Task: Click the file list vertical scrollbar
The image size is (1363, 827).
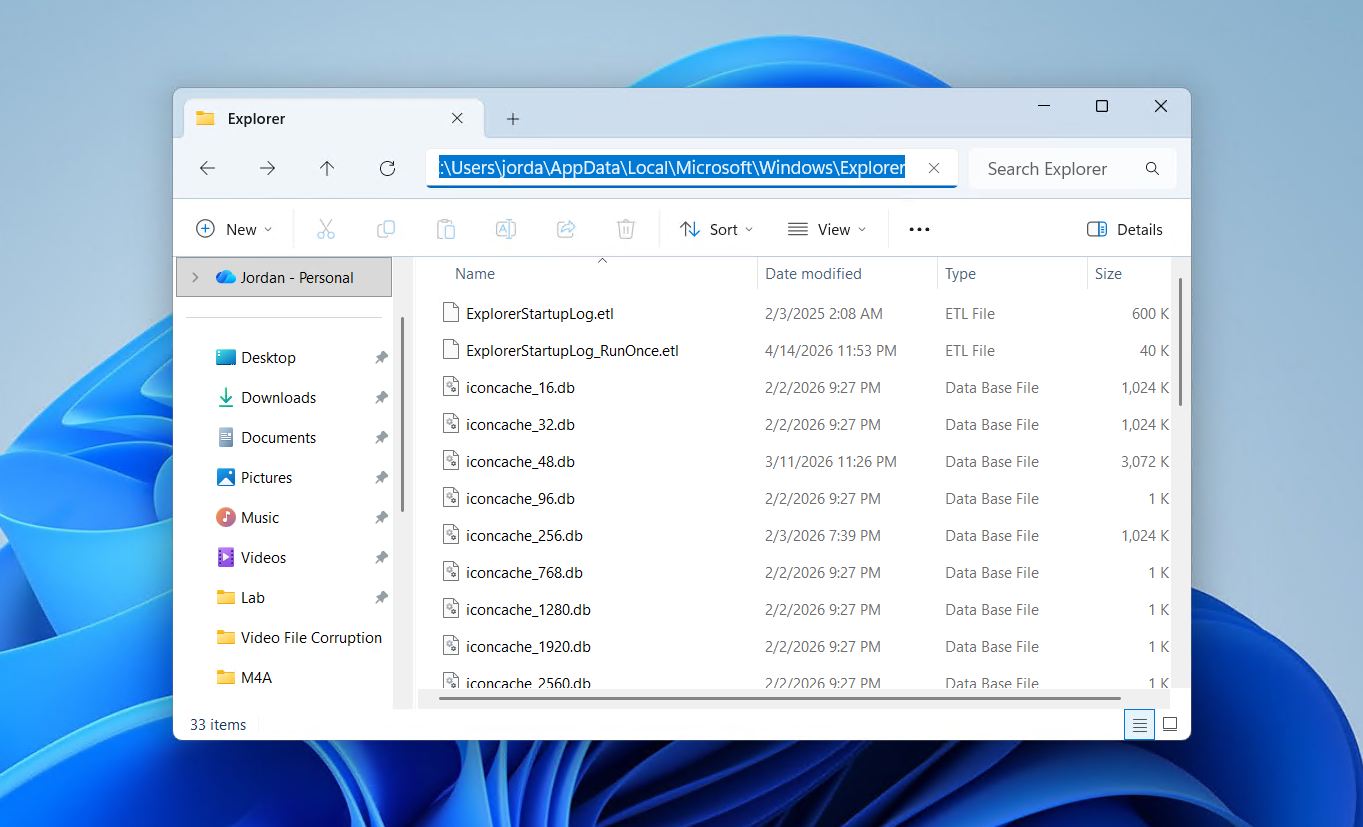Action: click(x=1181, y=342)
